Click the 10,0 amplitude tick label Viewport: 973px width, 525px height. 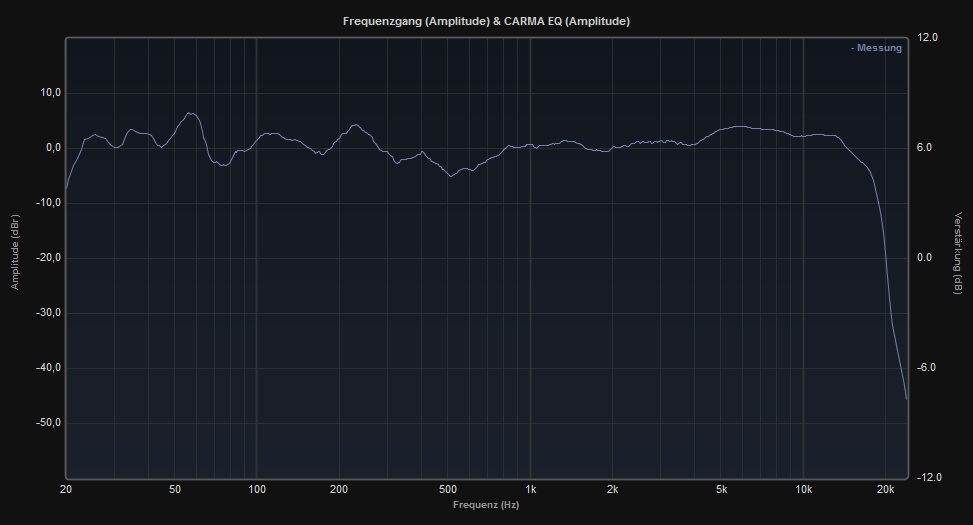click(49, 93)
